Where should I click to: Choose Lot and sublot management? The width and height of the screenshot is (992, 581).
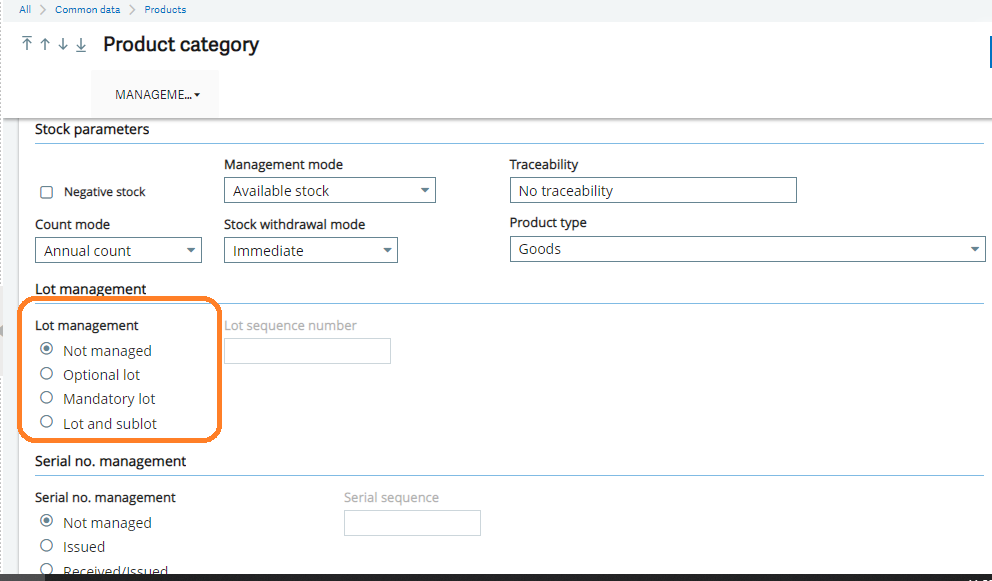tap(46, 422)
